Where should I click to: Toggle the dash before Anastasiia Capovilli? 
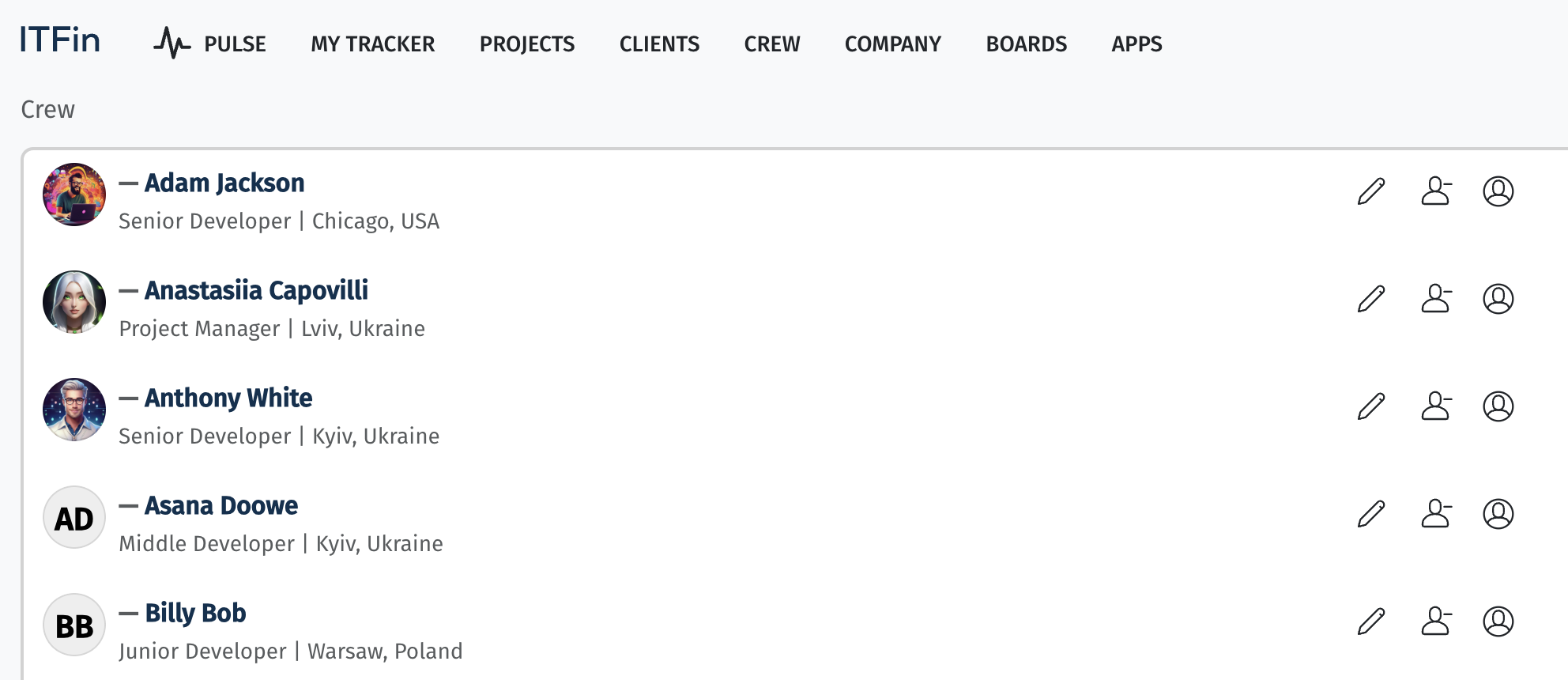(x=129, y=291)
